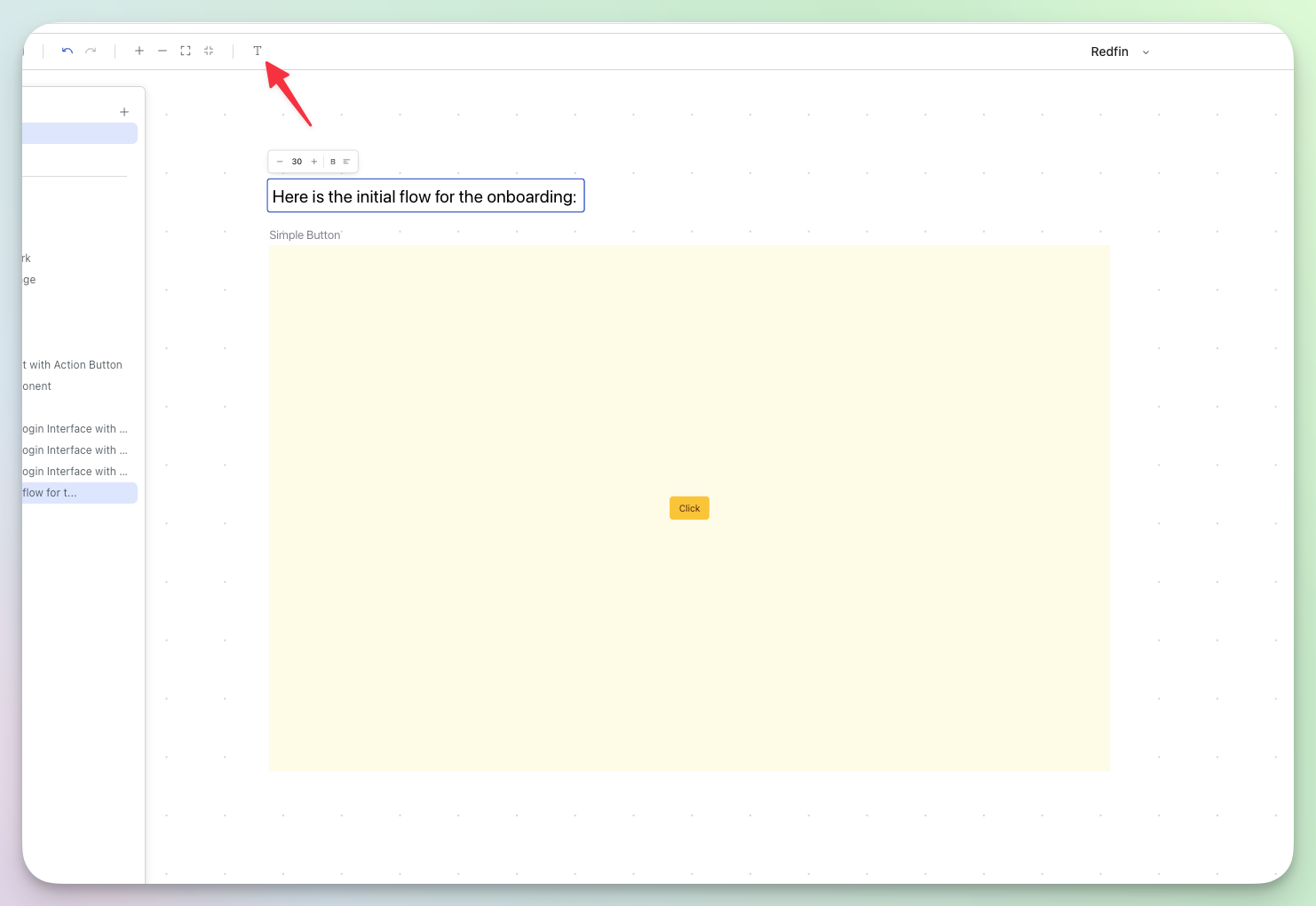Select the 'with Action Button' sidebar entry
Screen dimensions: 1316x906
coord(69,364)
